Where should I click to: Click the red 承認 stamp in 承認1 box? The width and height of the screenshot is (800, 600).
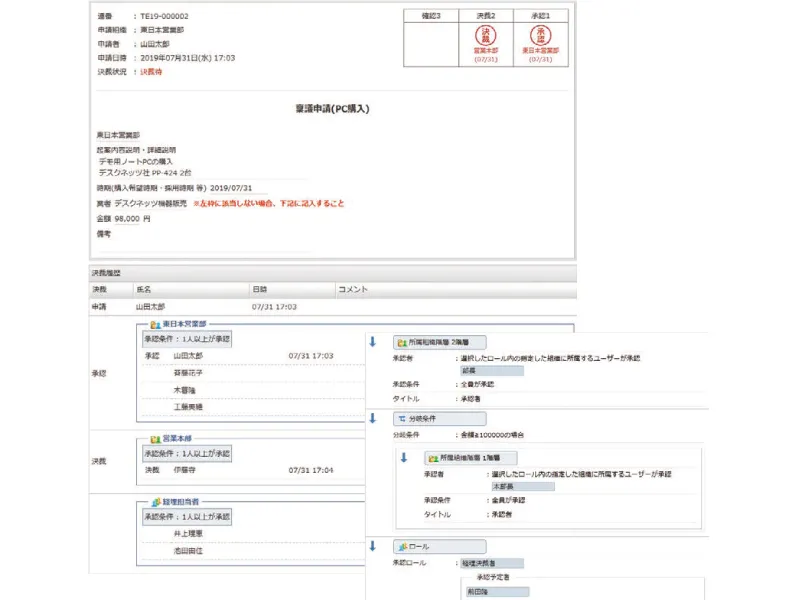[x=540, y=35]
